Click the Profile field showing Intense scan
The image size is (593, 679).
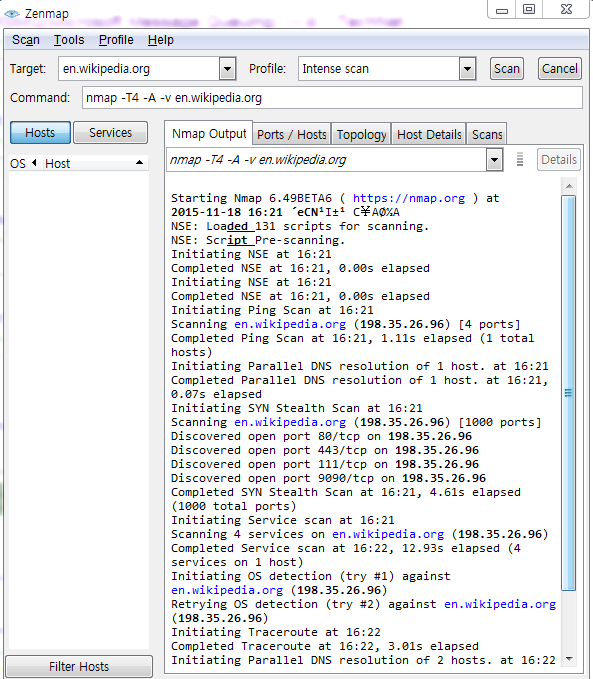379,69
